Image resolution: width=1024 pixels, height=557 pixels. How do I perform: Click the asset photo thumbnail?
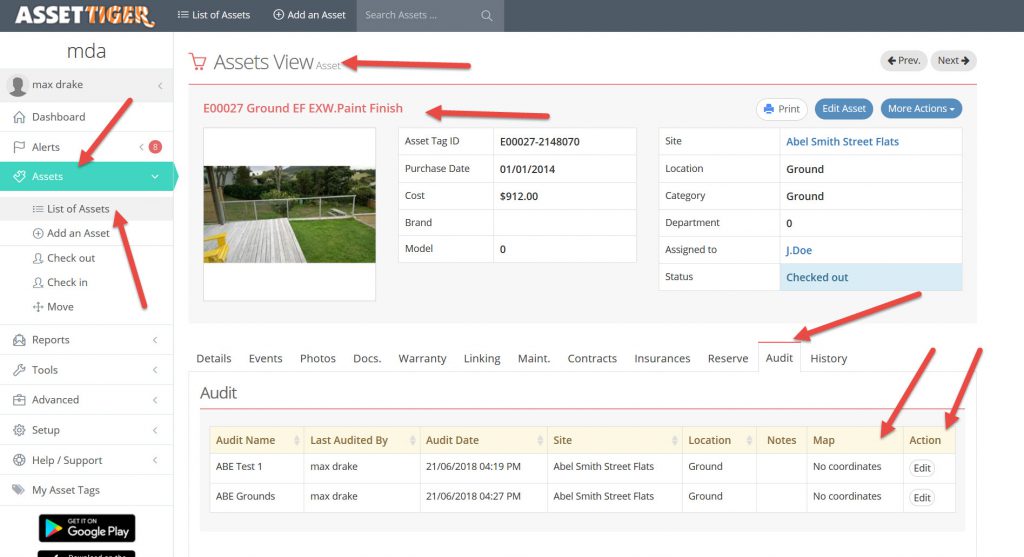tap(289, 214)
